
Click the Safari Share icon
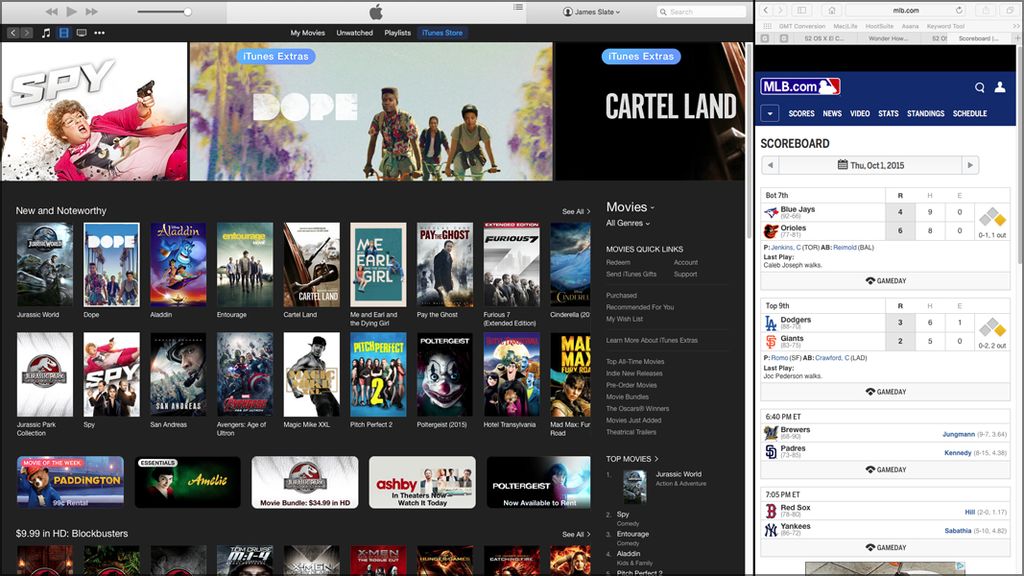click(x=987, y=9)
